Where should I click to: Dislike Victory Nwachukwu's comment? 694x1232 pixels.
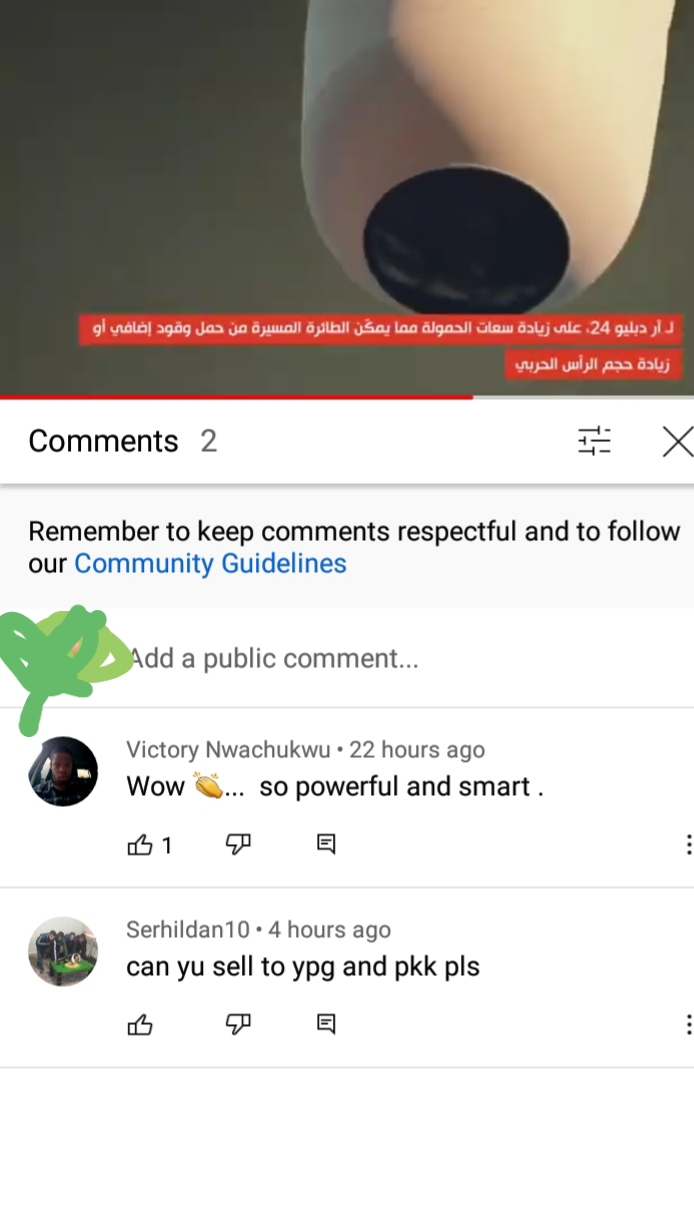tap(238, 845)
